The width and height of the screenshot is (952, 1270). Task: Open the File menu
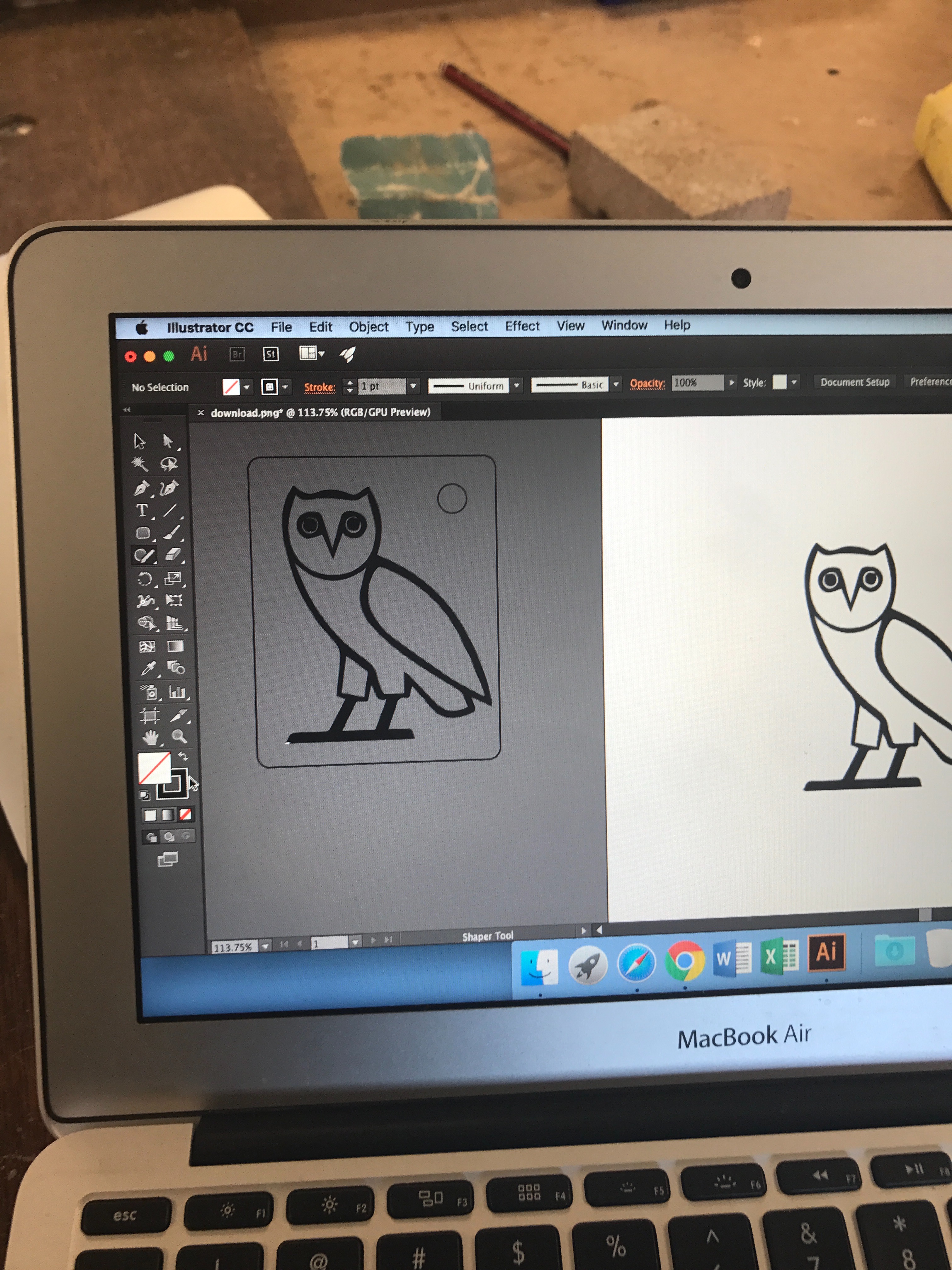coord(281,327)
